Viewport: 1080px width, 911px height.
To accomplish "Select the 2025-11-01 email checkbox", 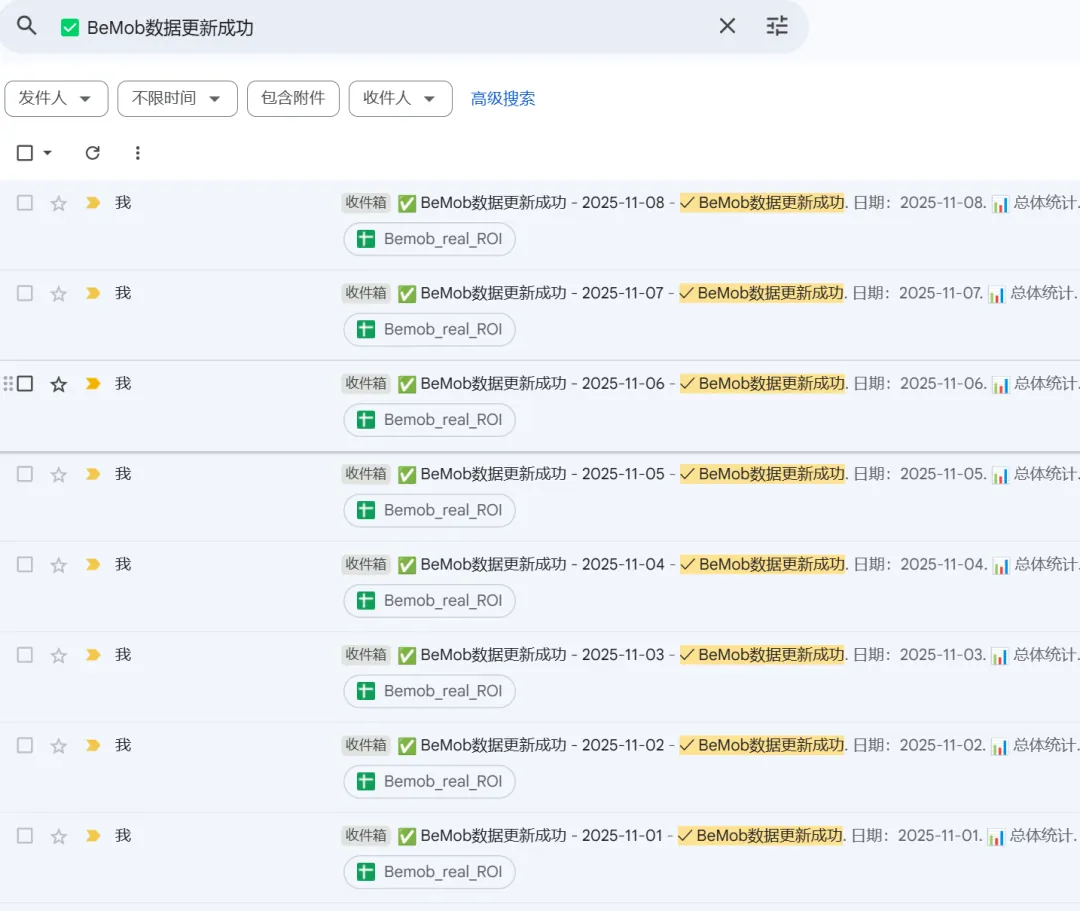I will [x=25, y=836].
